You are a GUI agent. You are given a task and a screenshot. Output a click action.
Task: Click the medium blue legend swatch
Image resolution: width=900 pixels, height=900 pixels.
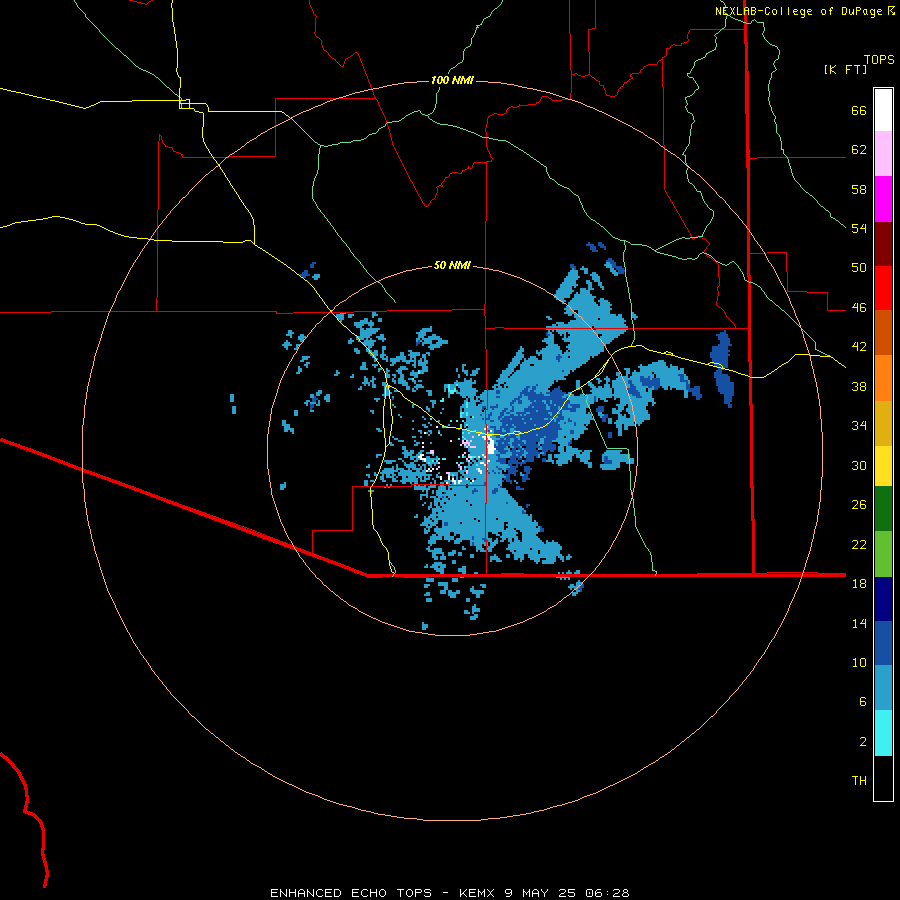[883, 643]
